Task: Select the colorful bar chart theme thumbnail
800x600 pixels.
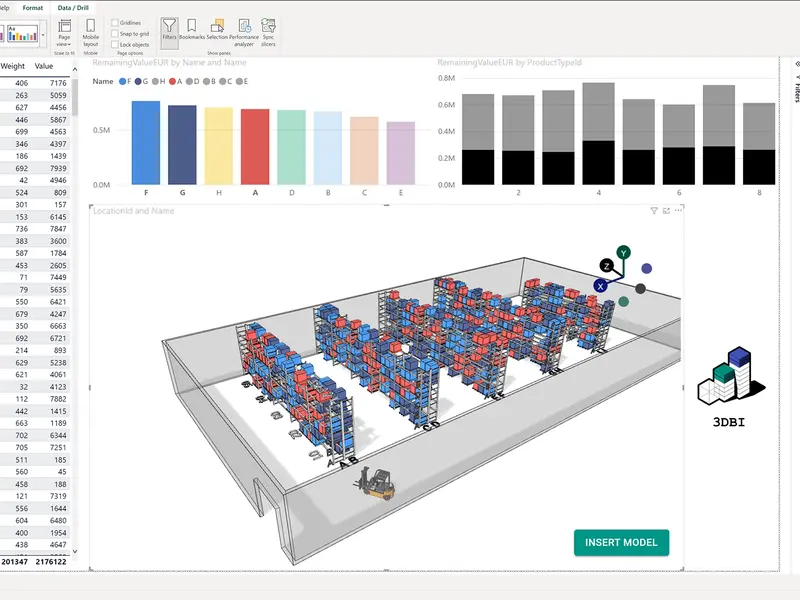Action: (x=22, y=34)
